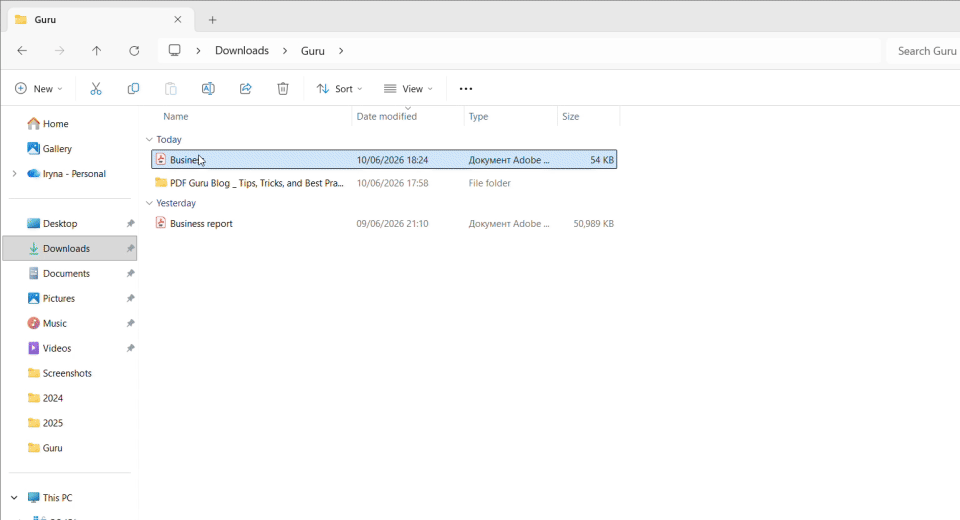The width and height of the screenshot is (960, 520).
Task: Delete the selected file with trash icon
Action: [283, 89]
